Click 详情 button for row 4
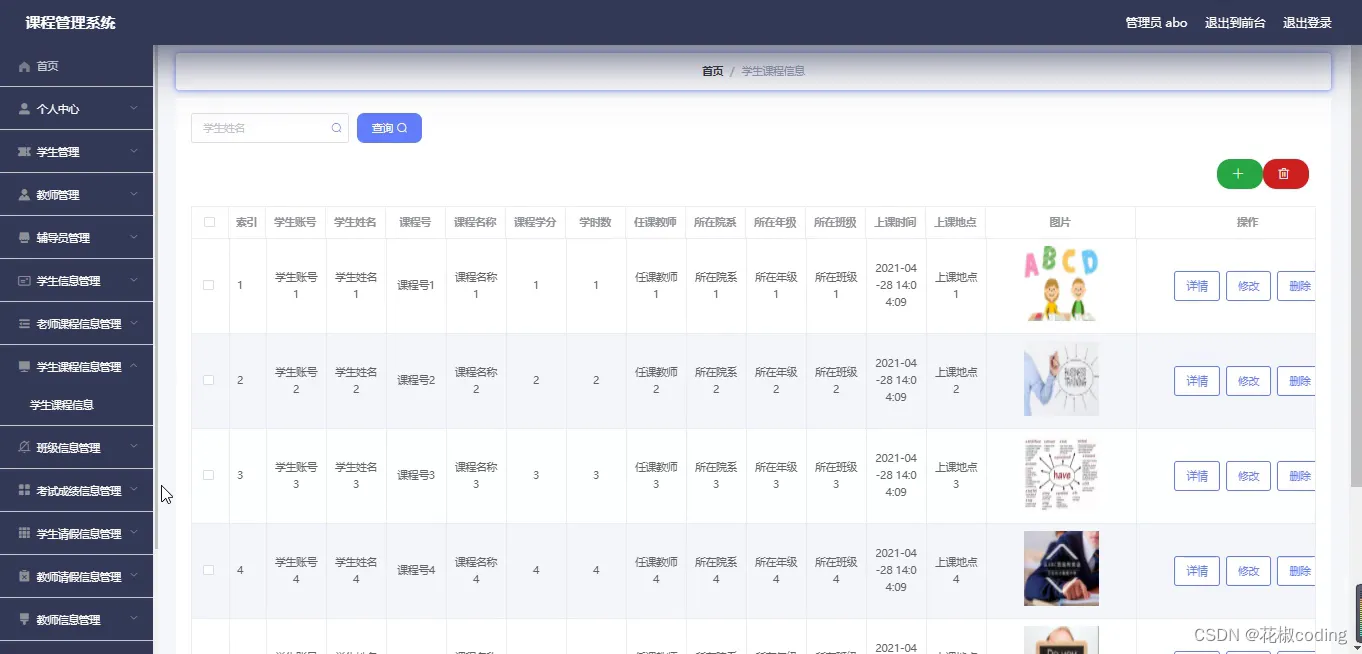 (x=1197, y=570)
